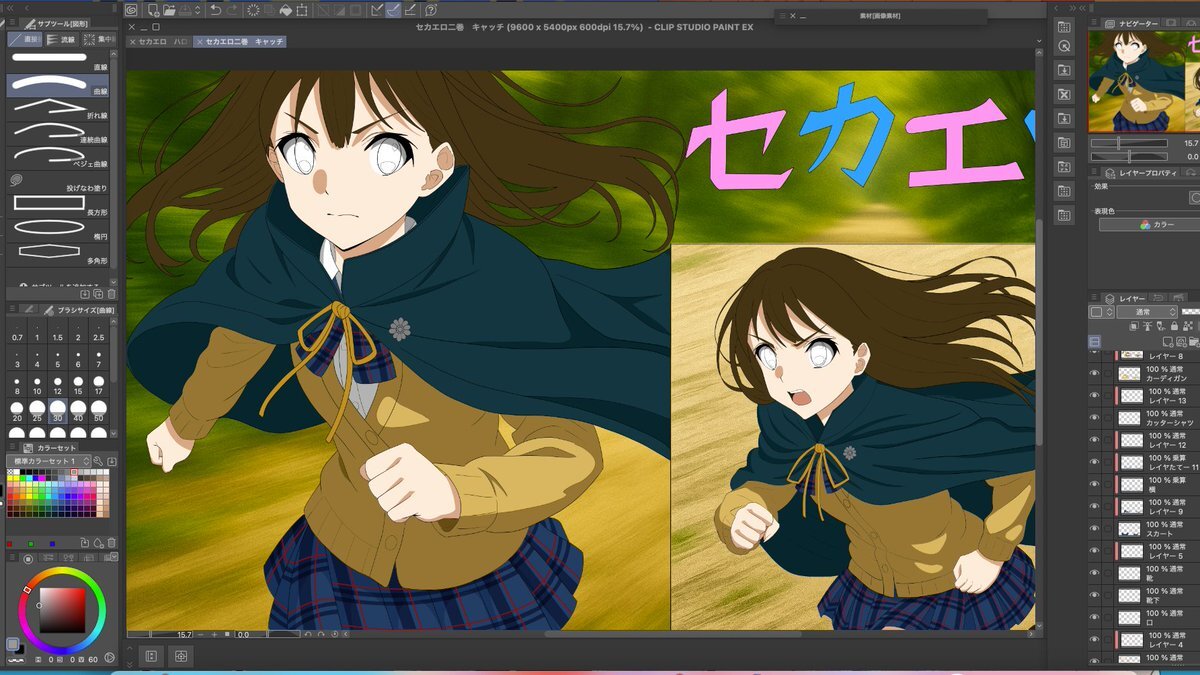Click the Undo arrow in the command bar

click(216, 10)
